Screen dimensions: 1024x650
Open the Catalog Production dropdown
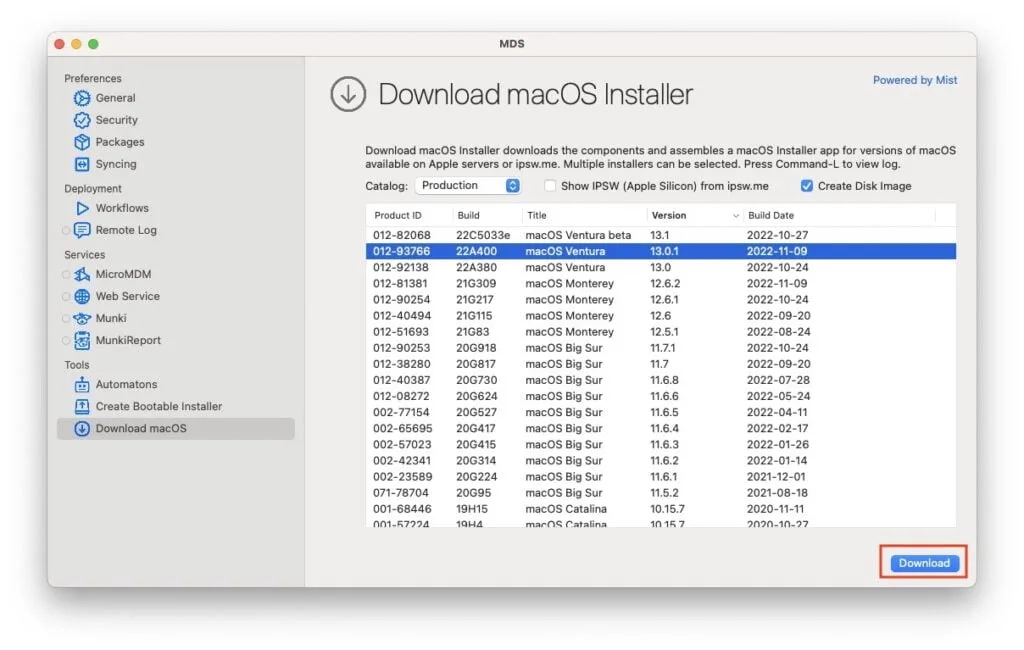[x=468, y=186]
